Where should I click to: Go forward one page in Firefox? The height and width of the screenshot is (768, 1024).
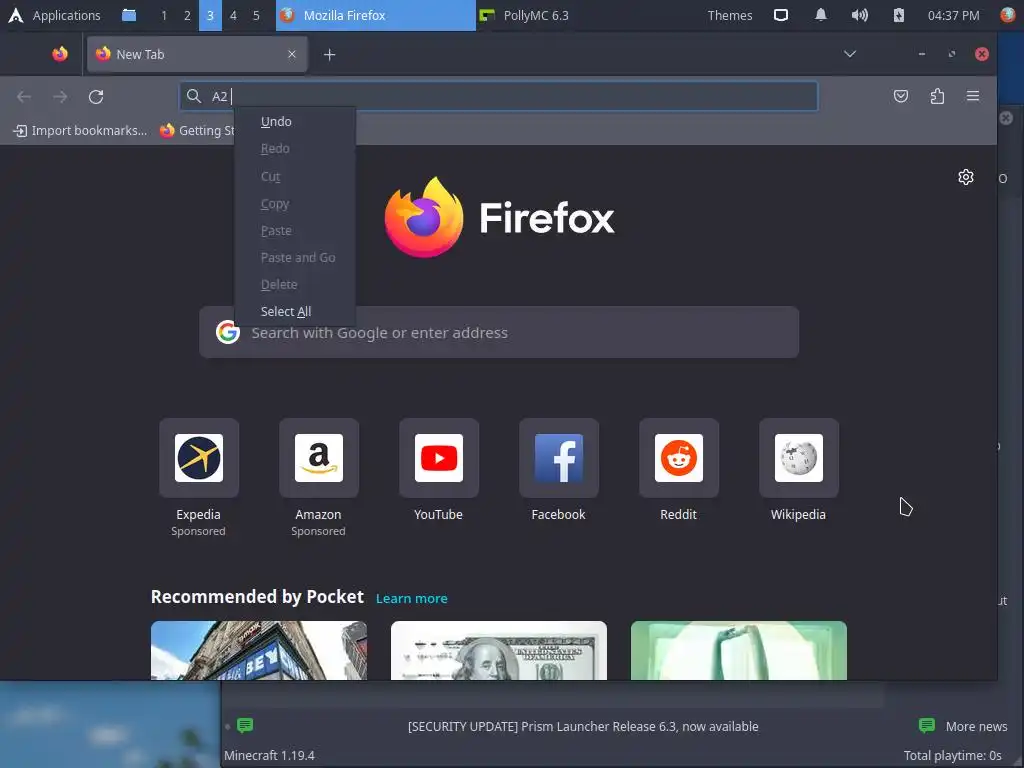click(x=60, y=97)
